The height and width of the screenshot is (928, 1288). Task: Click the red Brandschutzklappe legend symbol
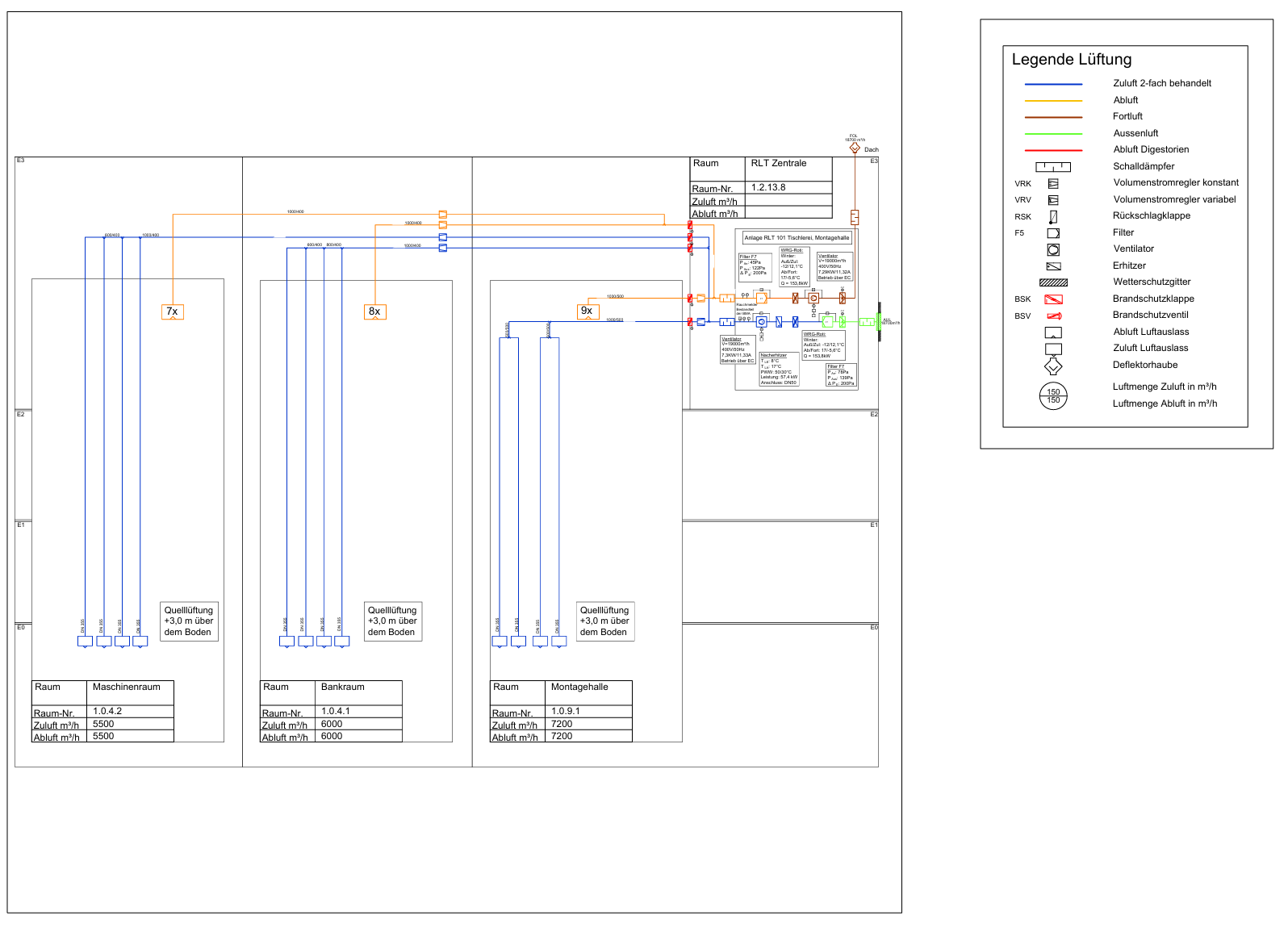click(x=1053, y=299)
